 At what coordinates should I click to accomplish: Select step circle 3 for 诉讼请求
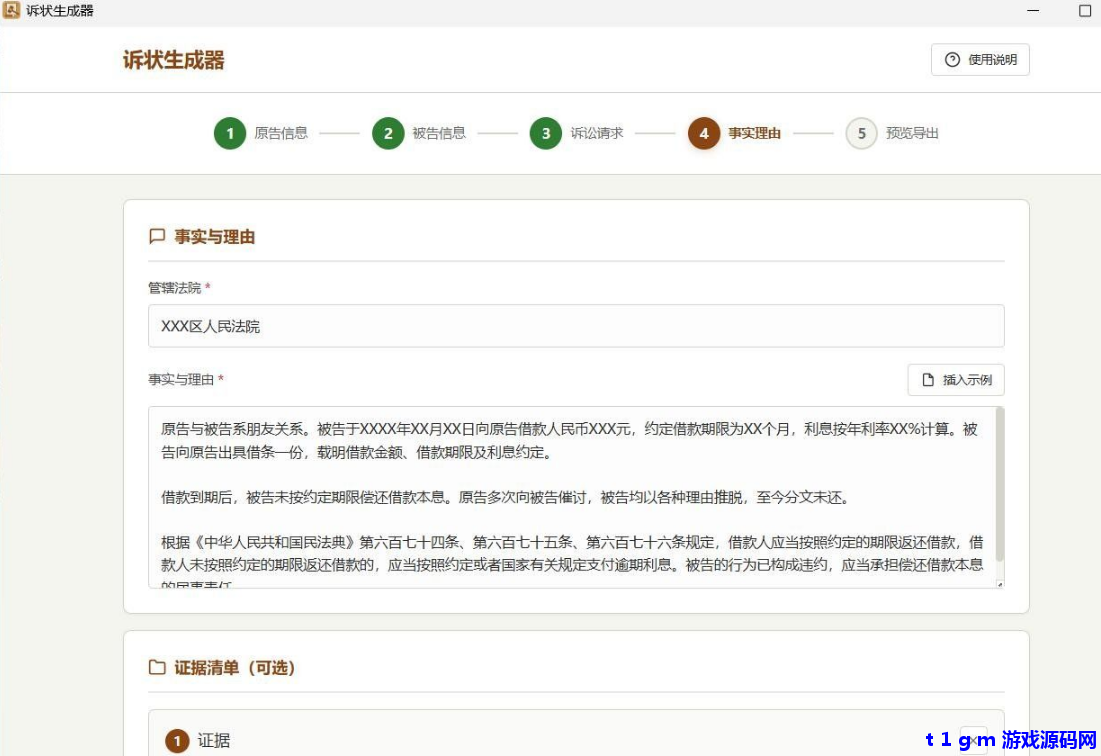pos(545,133)
